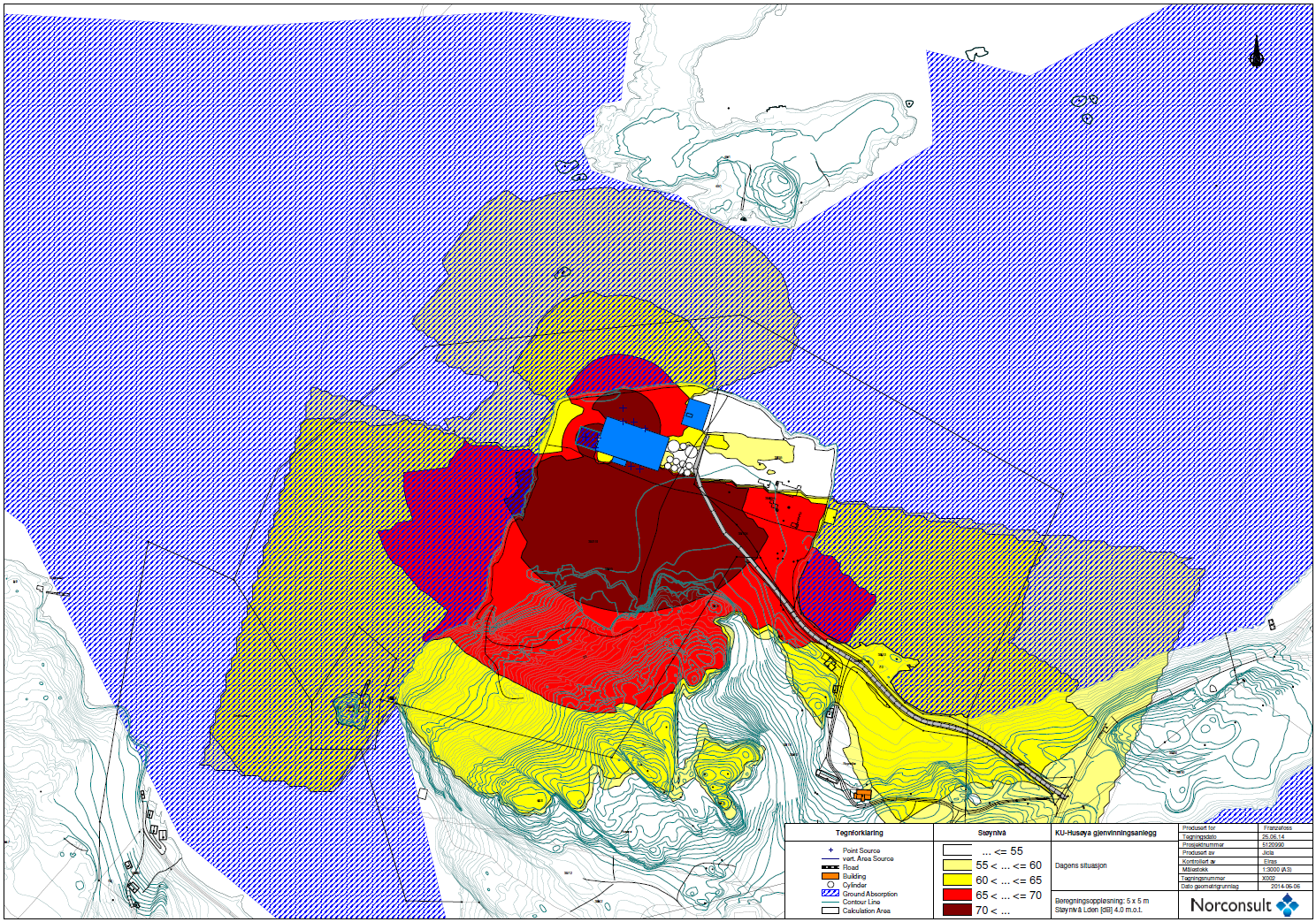Click the pale yellow 55–60 swatch

pyautogui.click(x=957, y=865)
